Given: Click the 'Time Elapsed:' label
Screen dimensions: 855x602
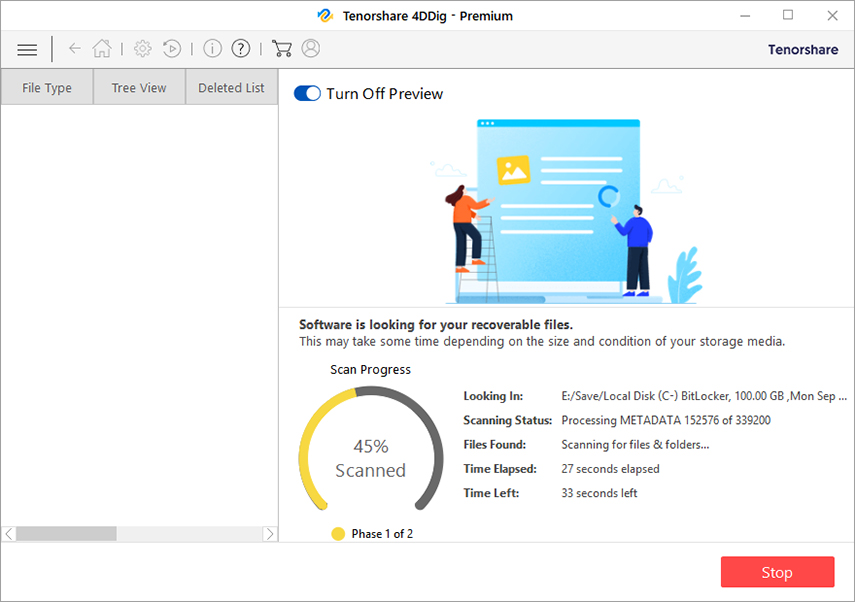Looking at the screenshot, I should click(500, 469).
